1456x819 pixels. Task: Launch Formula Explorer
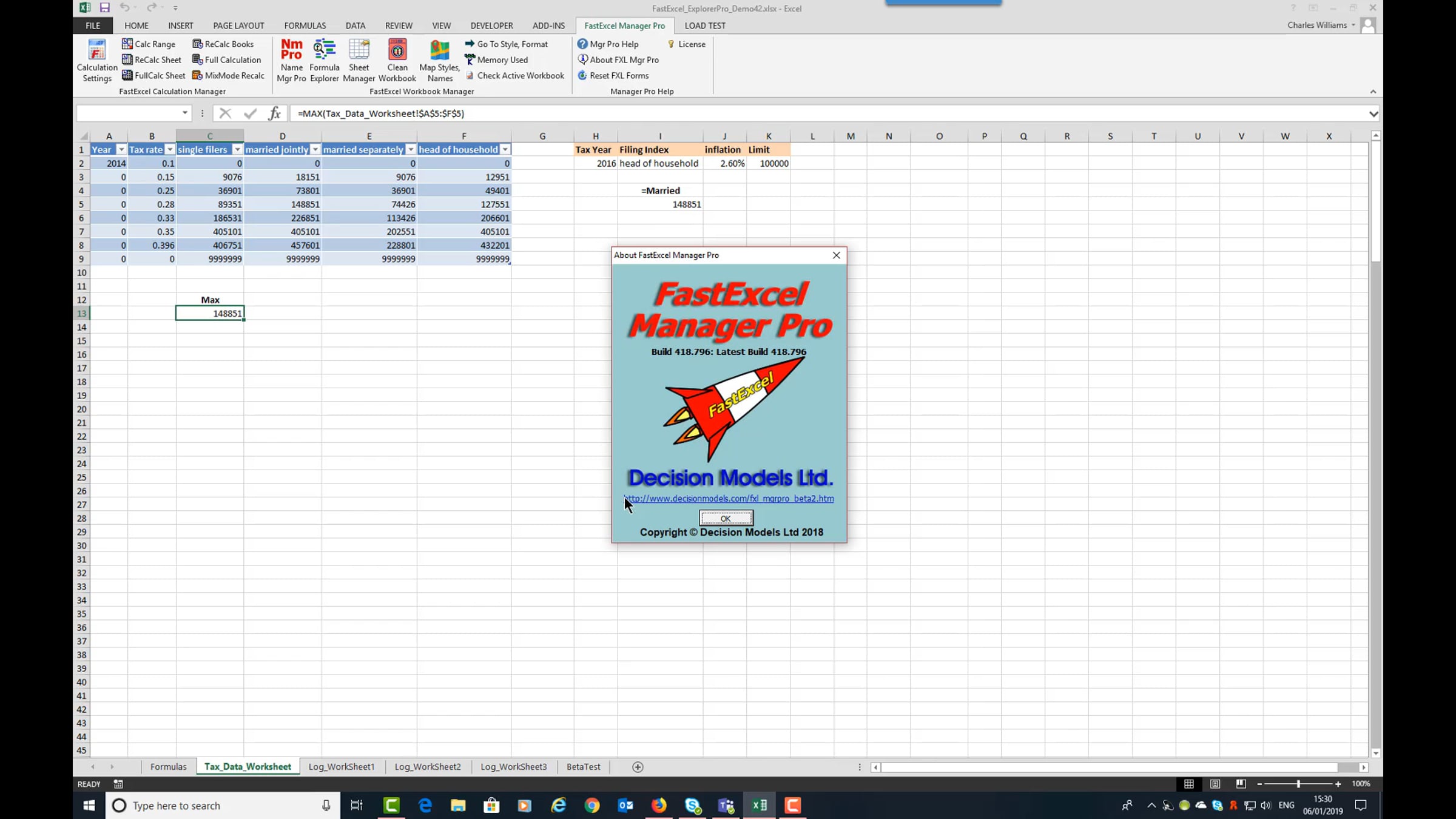tap(325, 60)
